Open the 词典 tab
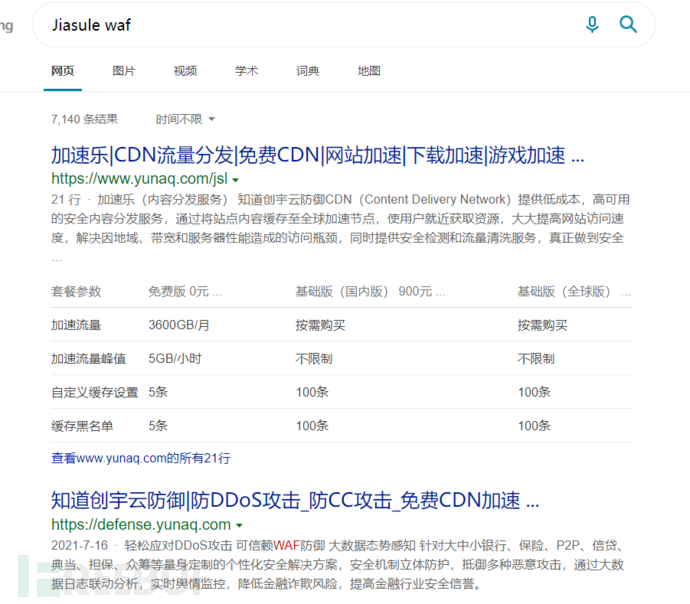 tap(307, 71)
